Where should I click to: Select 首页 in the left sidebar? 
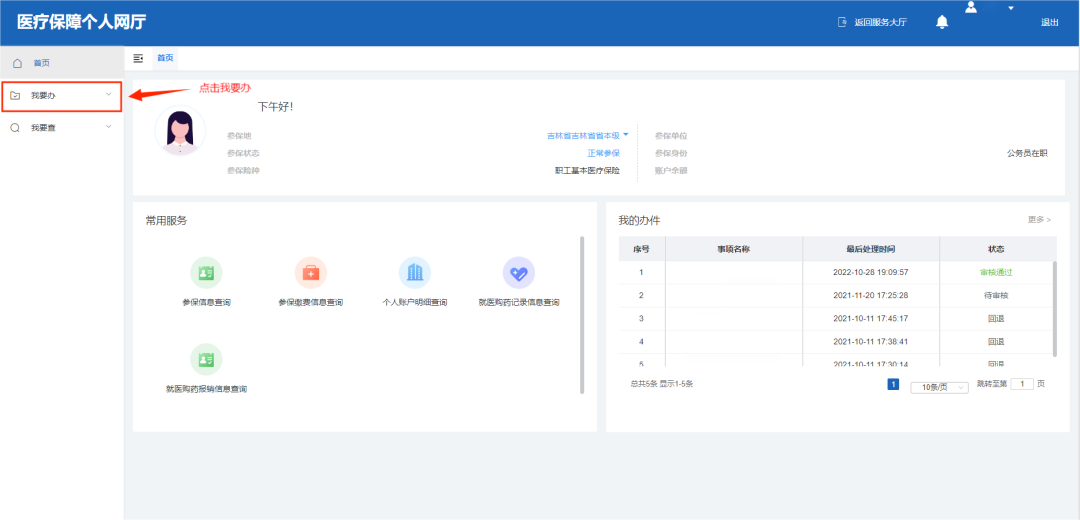pyautogui.click(x=41, y=63)
